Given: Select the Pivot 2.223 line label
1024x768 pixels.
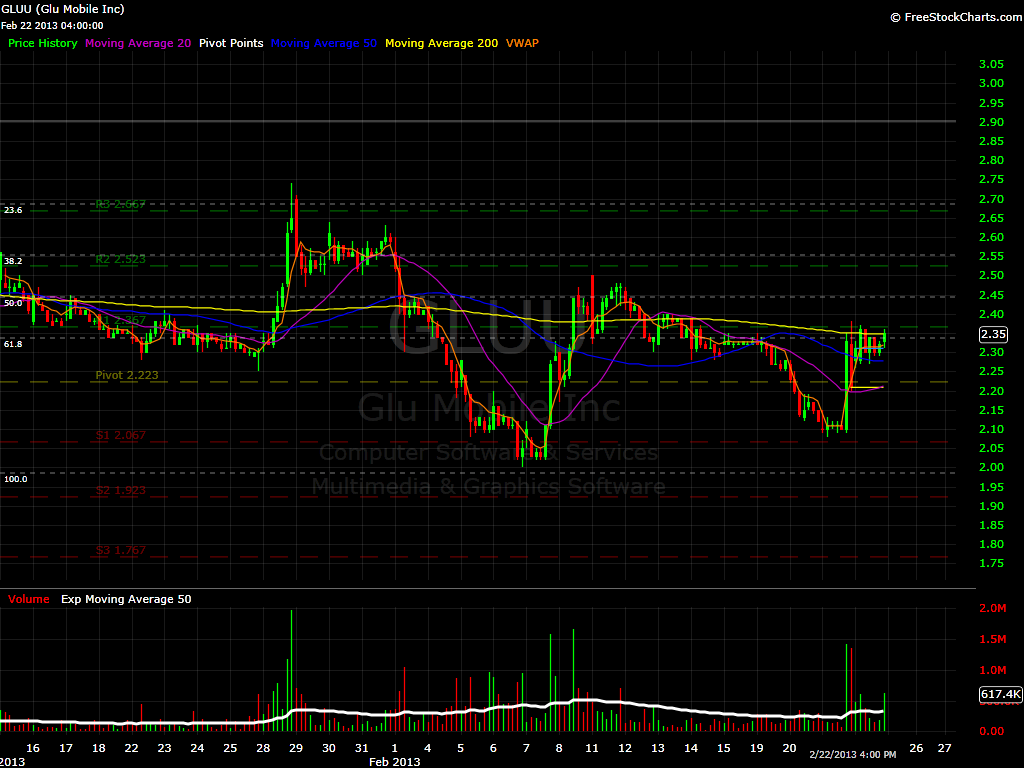Looking at the screenshot, I should click(127, 375).
